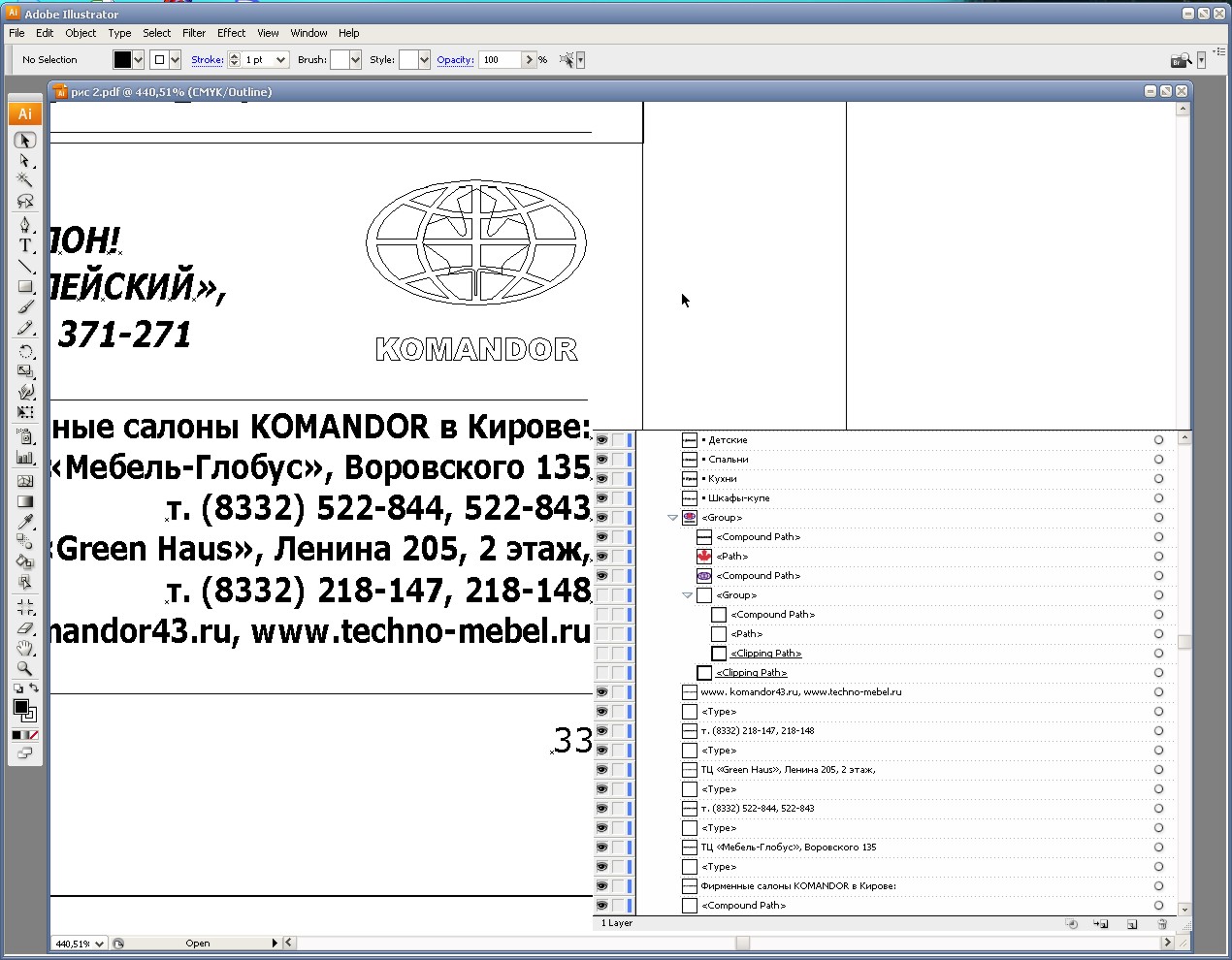Show the hidden nested <Group> item
Screen dimensions: 1232x960
(601, 595)
